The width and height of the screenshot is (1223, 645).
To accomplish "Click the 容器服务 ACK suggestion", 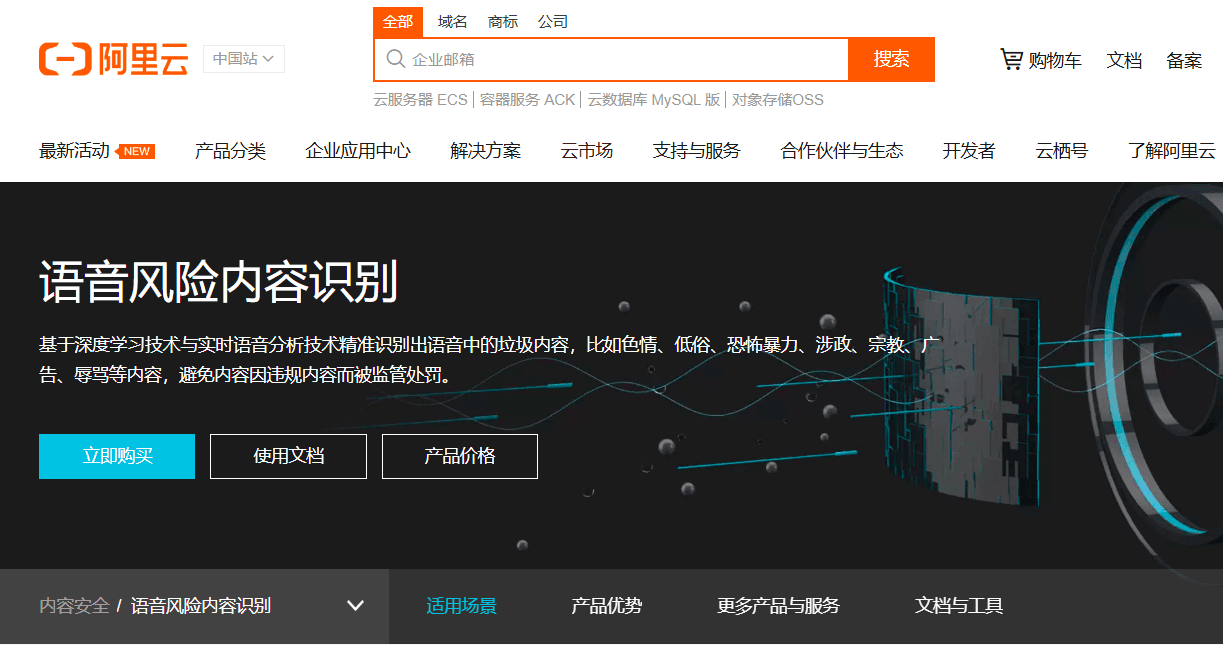I will point(528,100).
